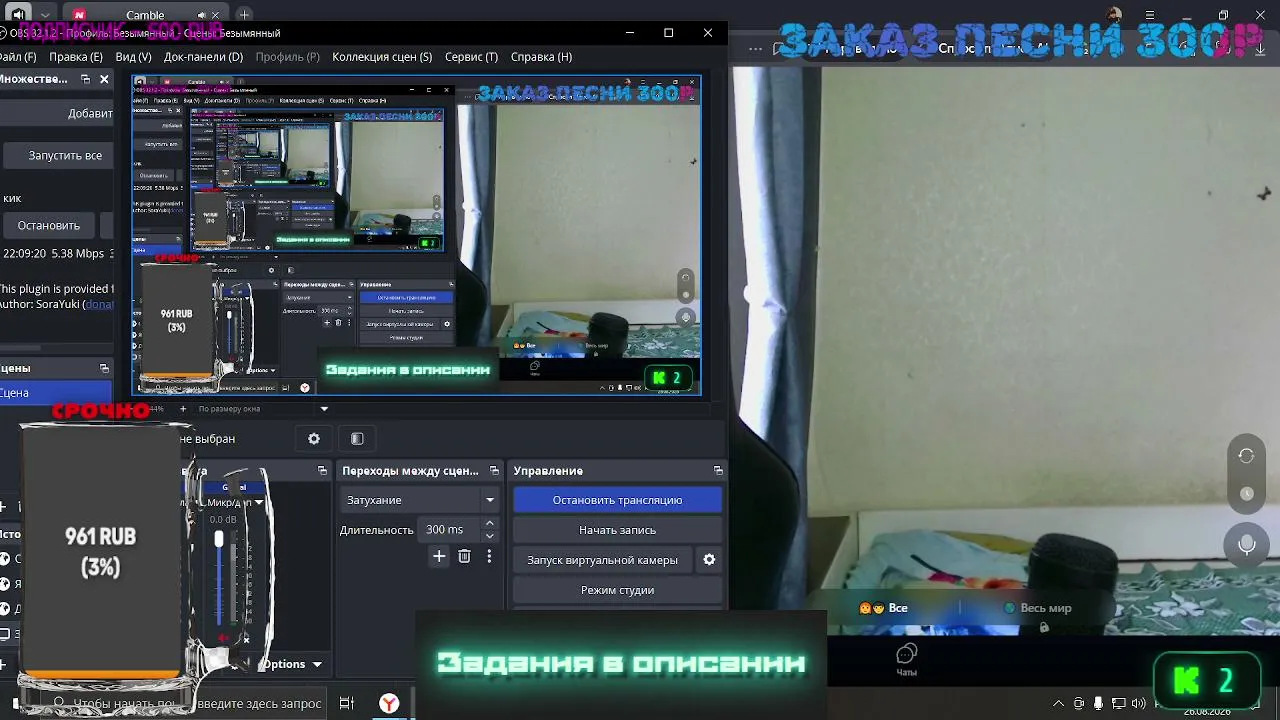Delete the selected scene transition
Screen dimensions: 1280x720
[464, 556]
